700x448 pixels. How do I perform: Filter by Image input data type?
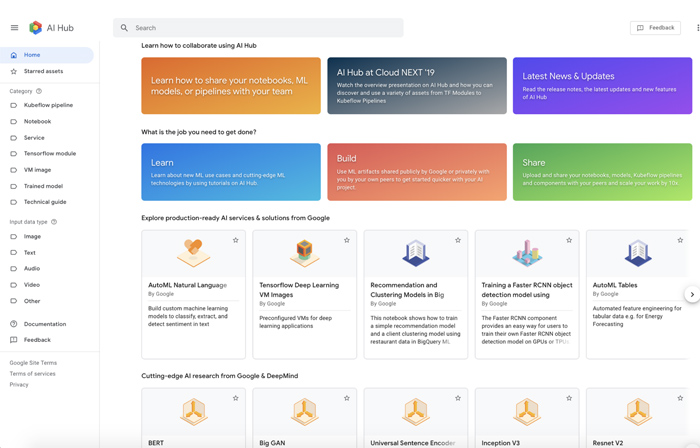click(32, 237)
